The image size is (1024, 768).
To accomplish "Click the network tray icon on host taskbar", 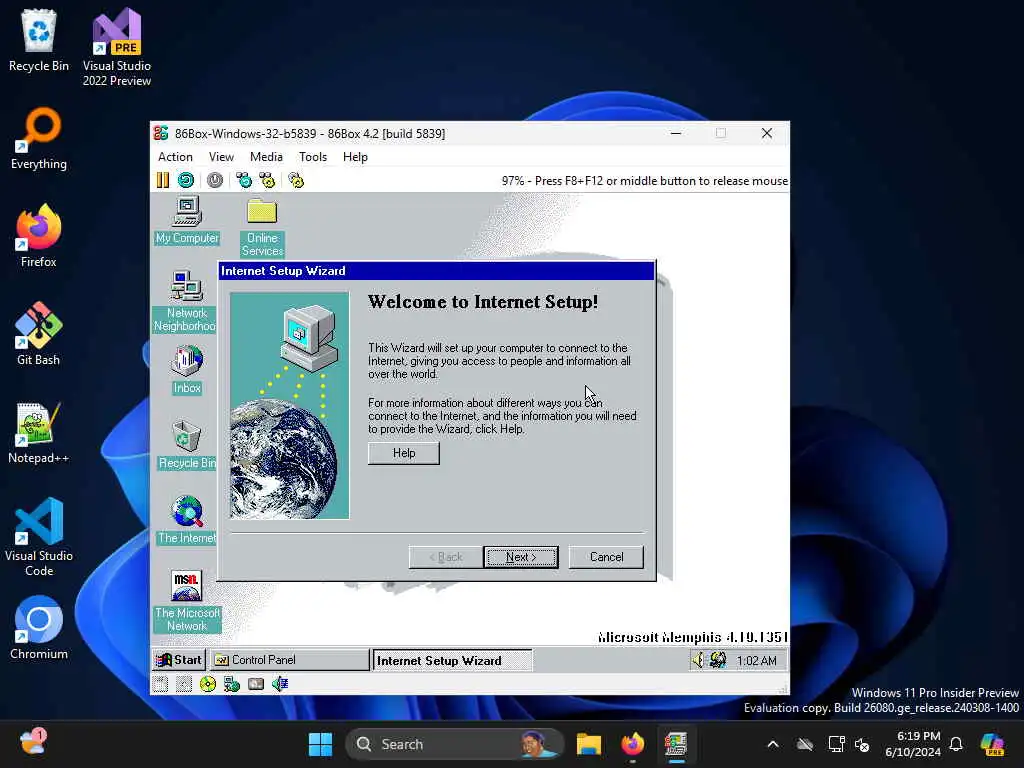I will coord(835,744).
